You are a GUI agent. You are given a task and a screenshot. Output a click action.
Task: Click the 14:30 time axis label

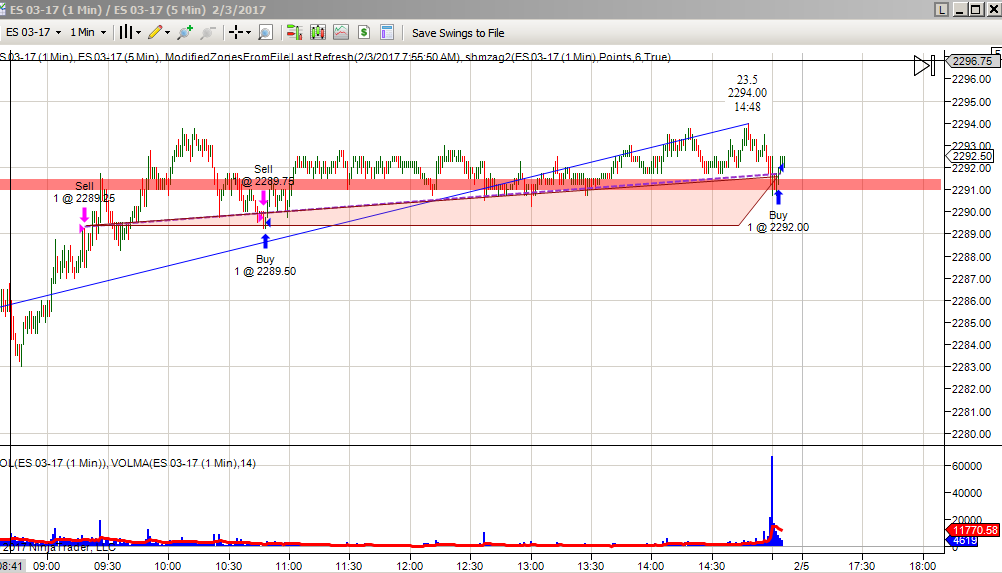712,566
